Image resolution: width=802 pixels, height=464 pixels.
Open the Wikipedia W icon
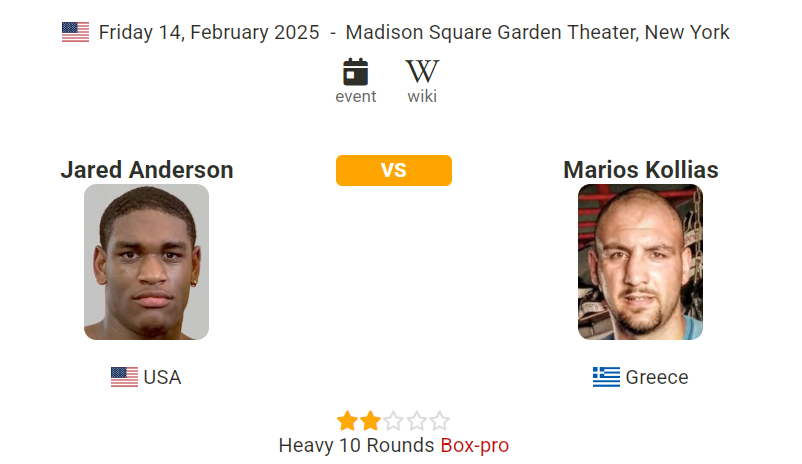click(x=422, y=71)
